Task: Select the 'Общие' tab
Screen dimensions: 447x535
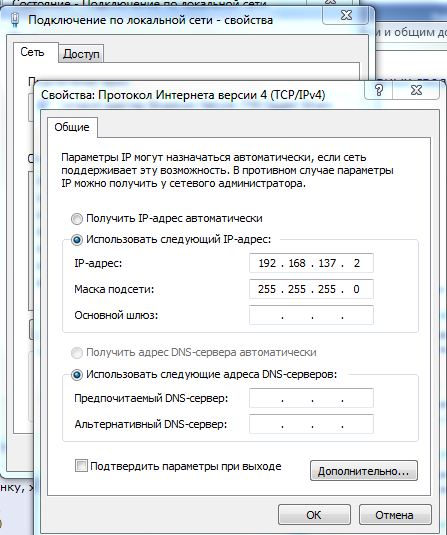Action: click(x=72, y=127)
